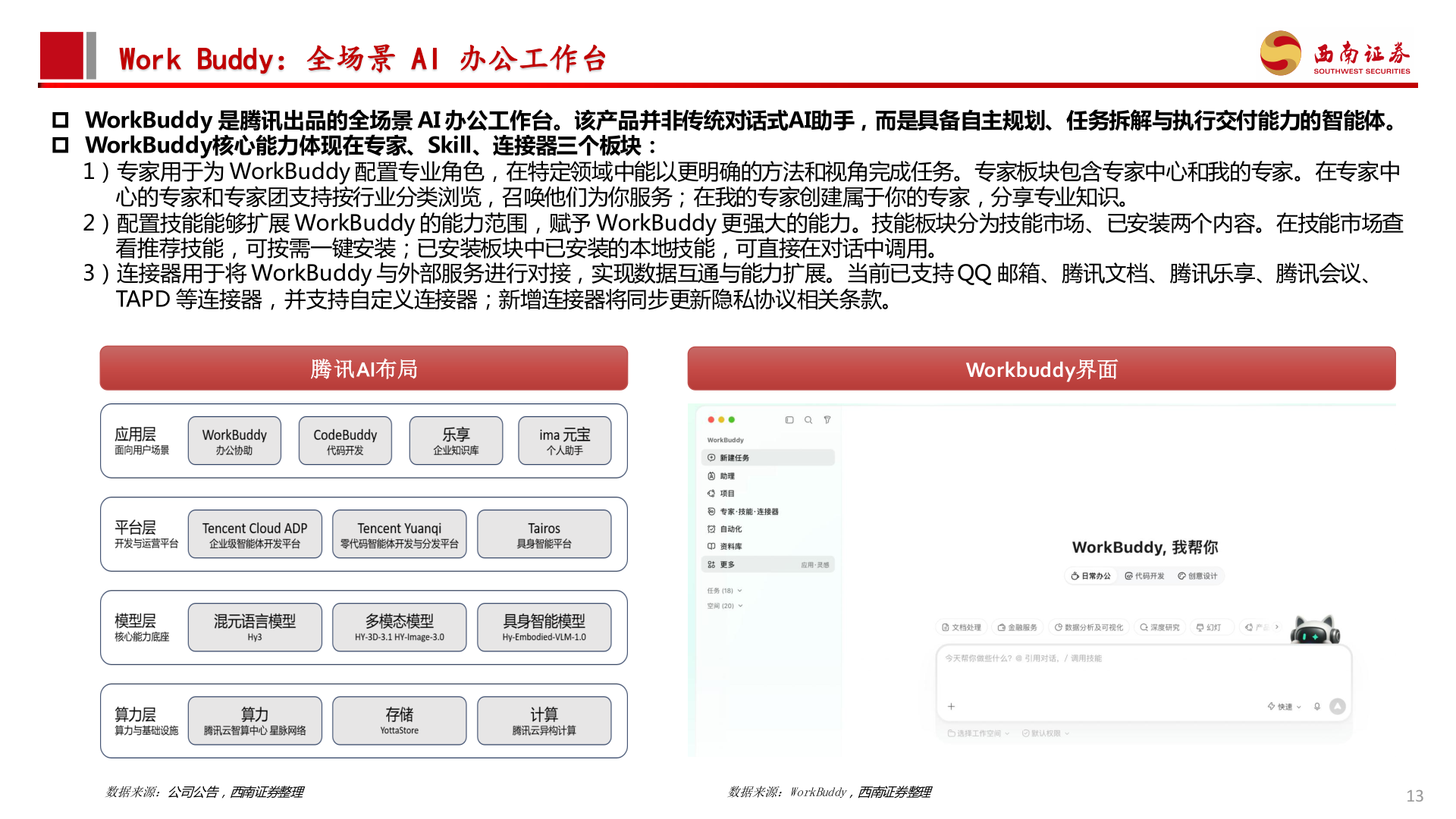
Task: Choose the 数据分析及可视化 chip
Action: (1089, 628)
